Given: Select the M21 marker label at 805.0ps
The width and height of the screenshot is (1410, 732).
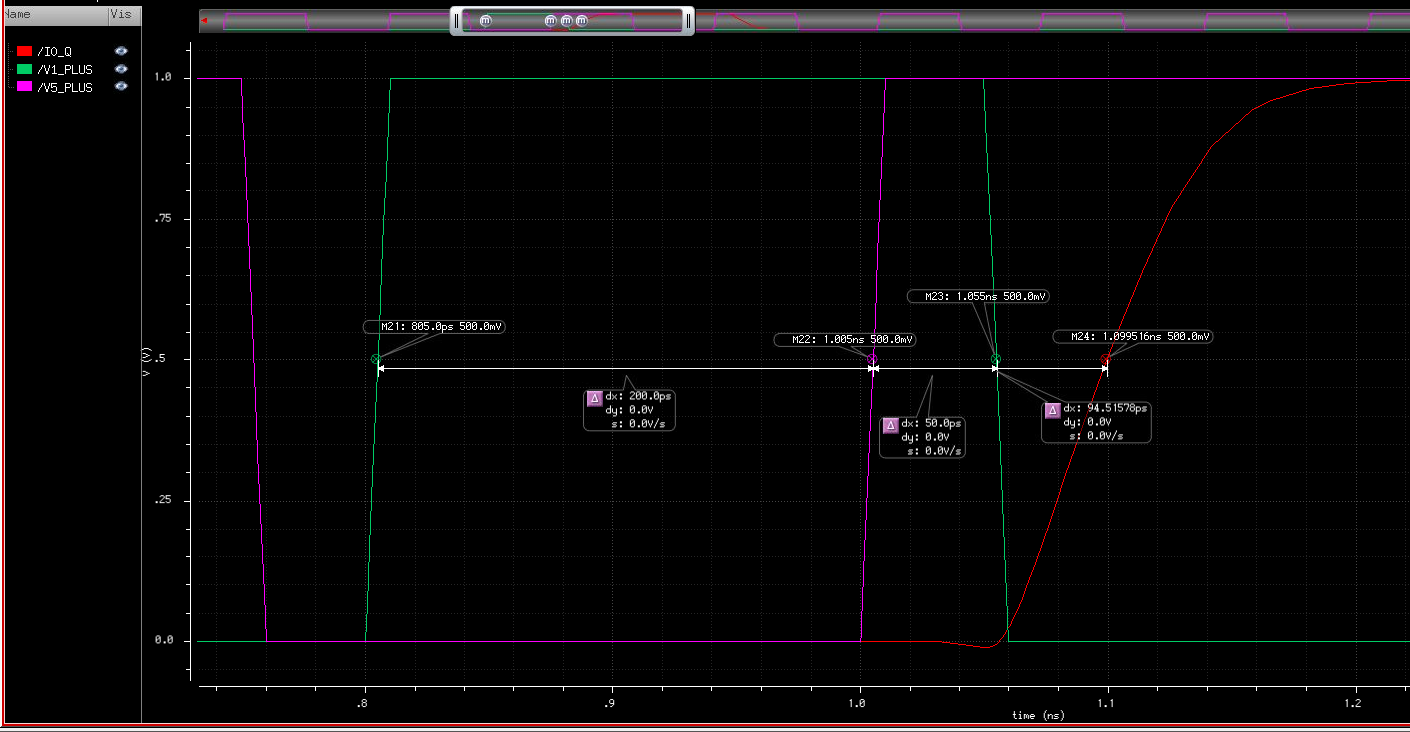Looking at the screenshot, I should coord(433,327).
